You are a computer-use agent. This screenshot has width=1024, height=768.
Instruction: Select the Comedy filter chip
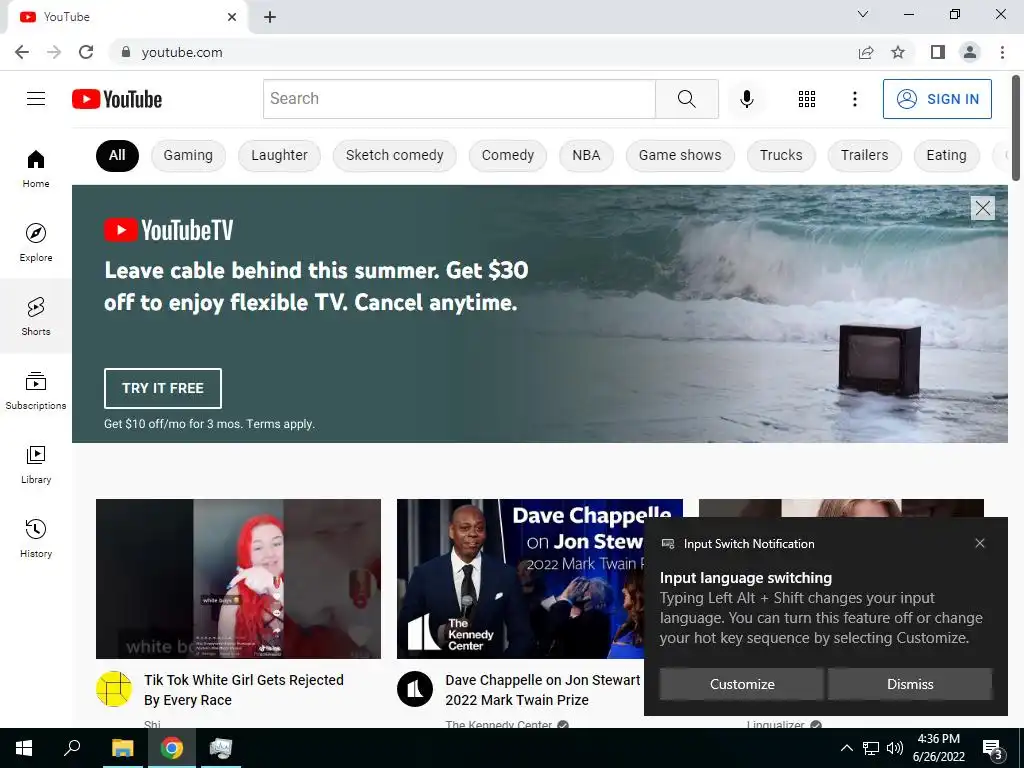507,155
